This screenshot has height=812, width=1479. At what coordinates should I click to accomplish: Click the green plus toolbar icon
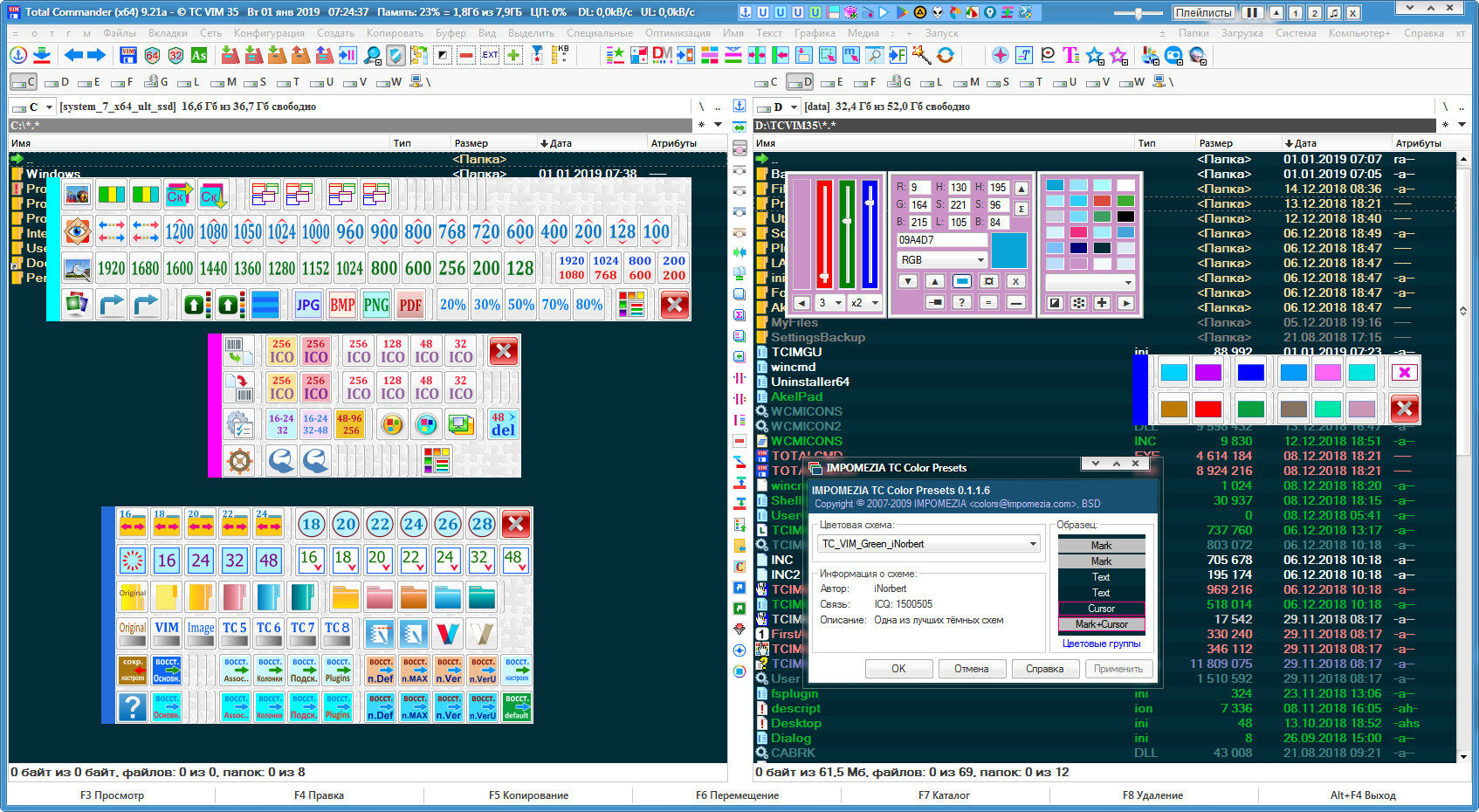[513, 55]
